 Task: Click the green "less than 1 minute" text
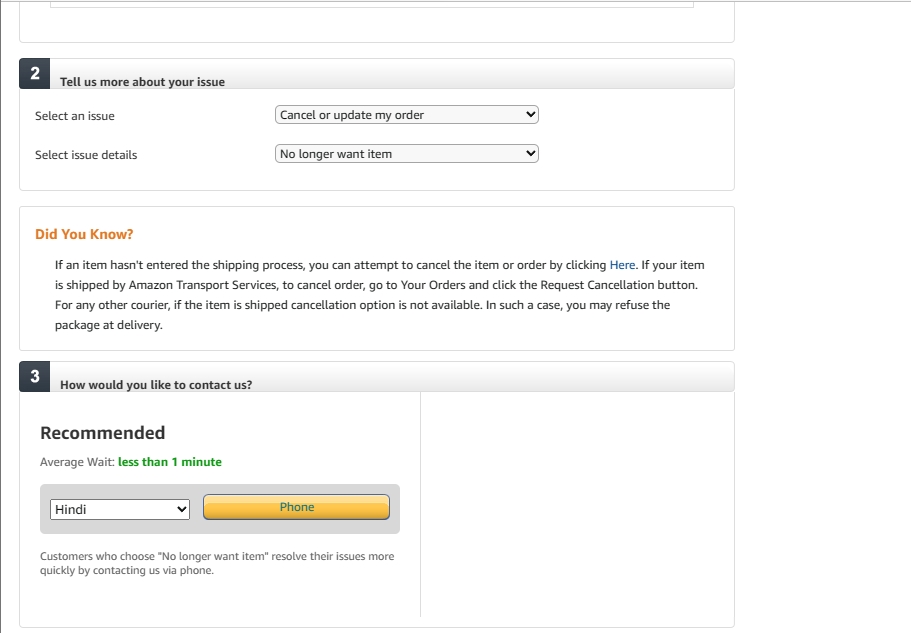pos(170,462)
